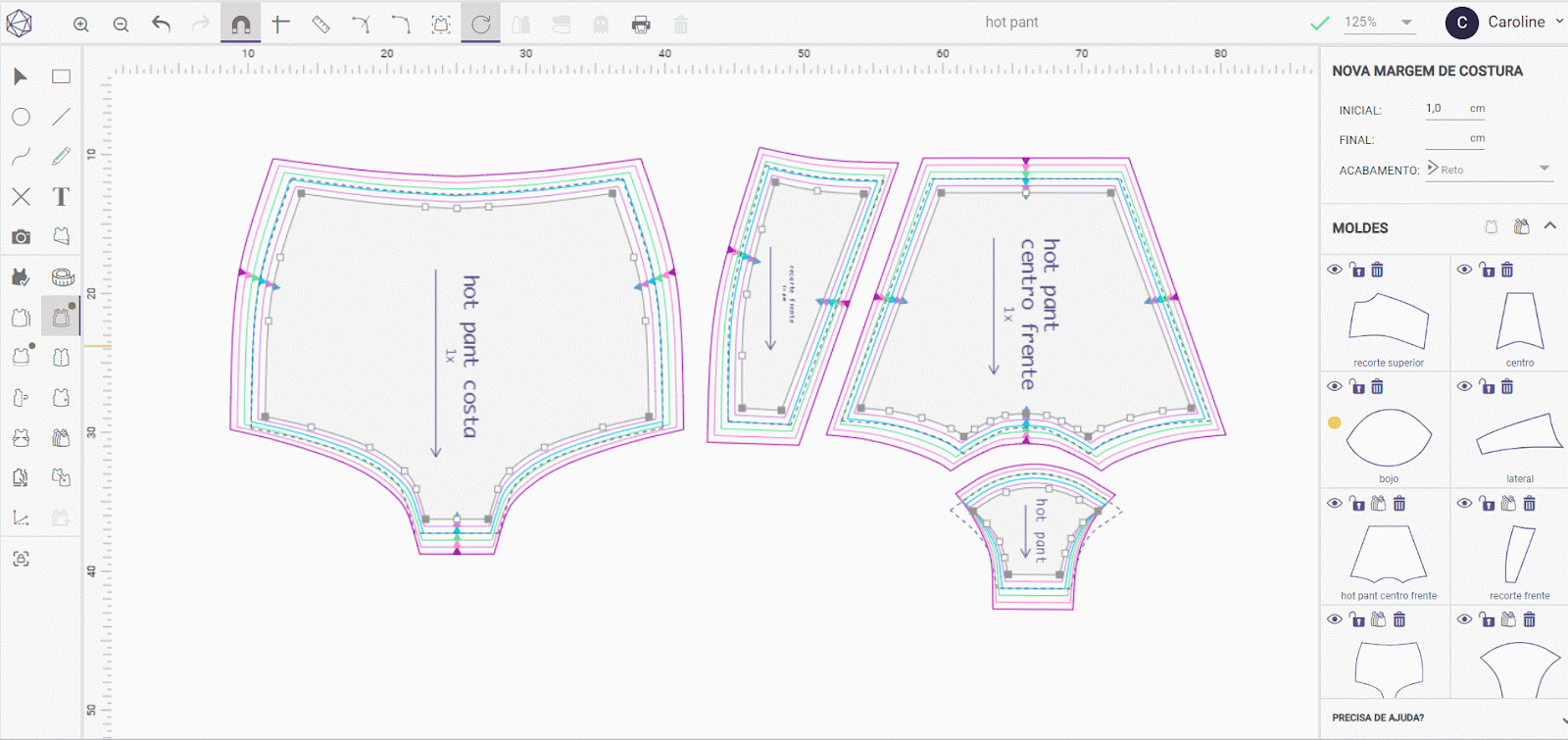The image size is (1568, 740).
Task: Toggle the magnet snap tool
Action: [240, 25]
